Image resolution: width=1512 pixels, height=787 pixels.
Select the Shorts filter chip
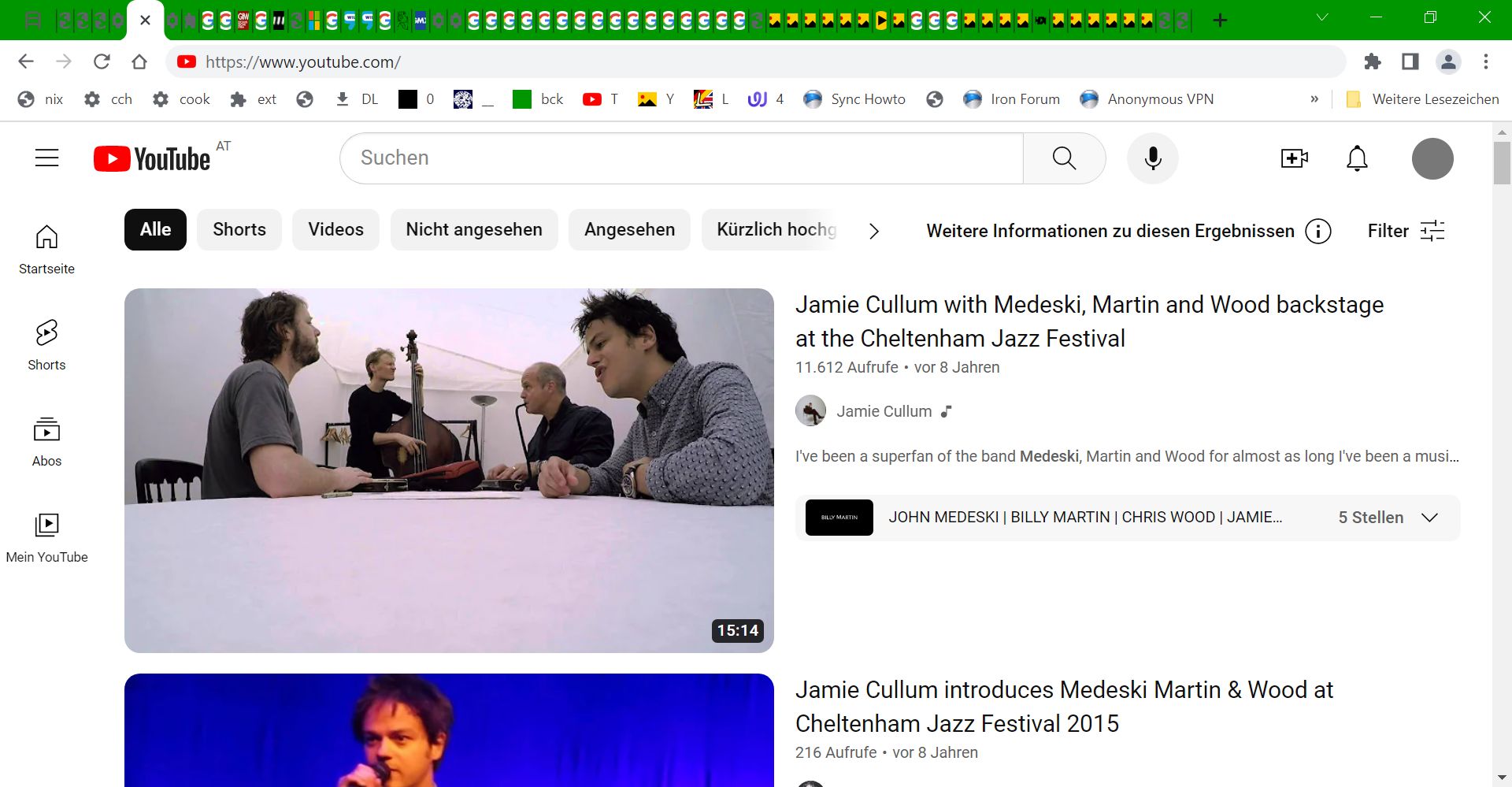tap(239, 229)
